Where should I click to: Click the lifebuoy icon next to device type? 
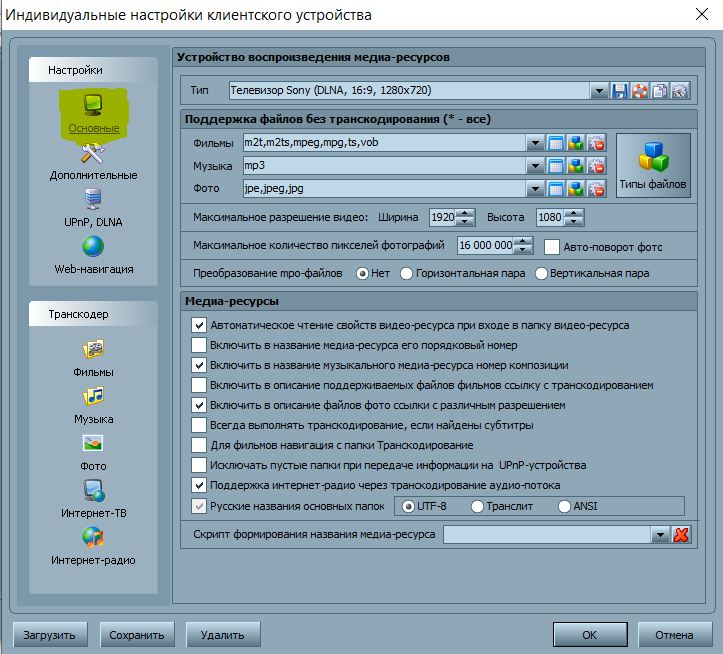tap(640, 91)
